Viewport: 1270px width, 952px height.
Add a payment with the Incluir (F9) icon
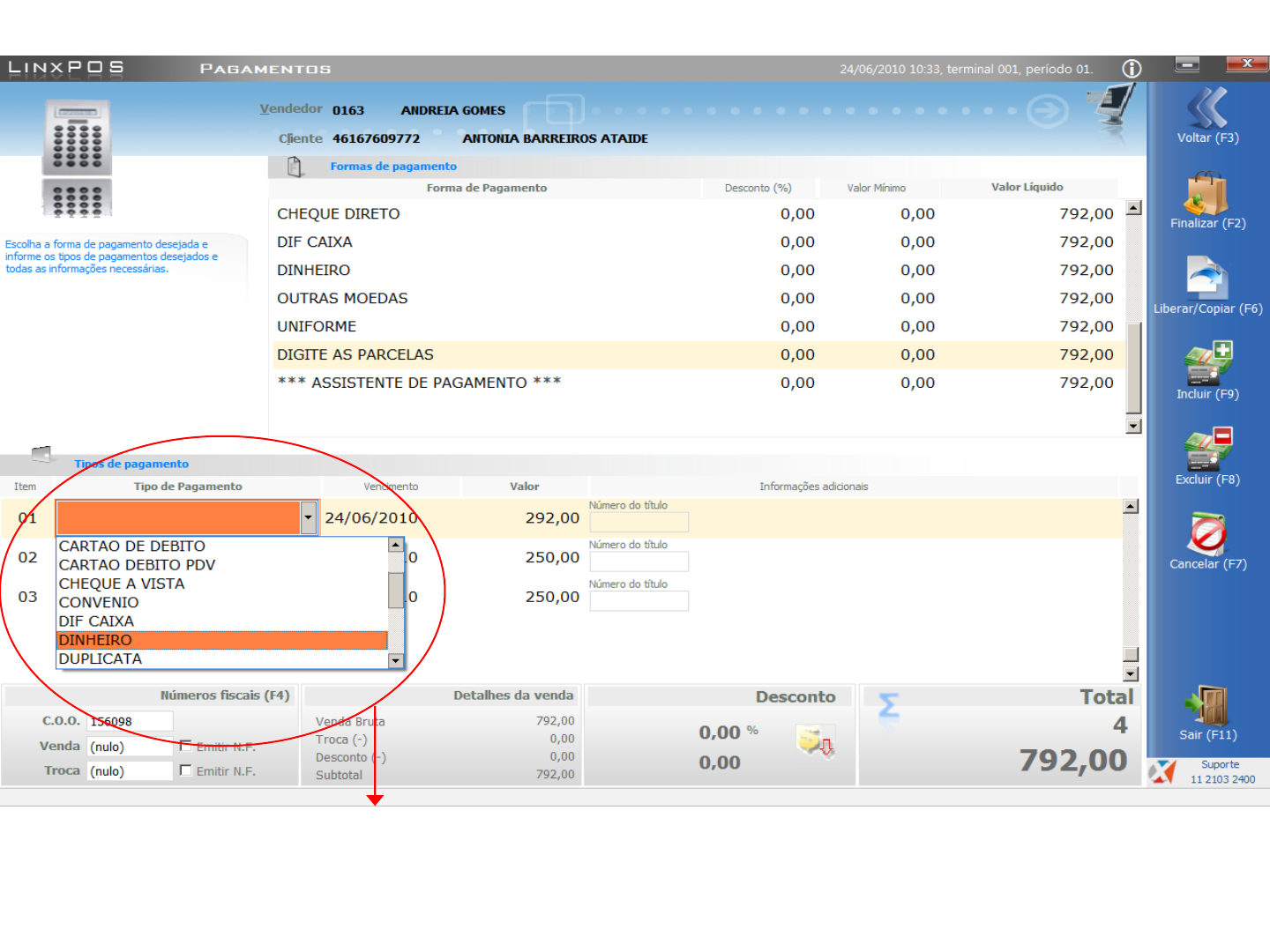click(1207, 363)
